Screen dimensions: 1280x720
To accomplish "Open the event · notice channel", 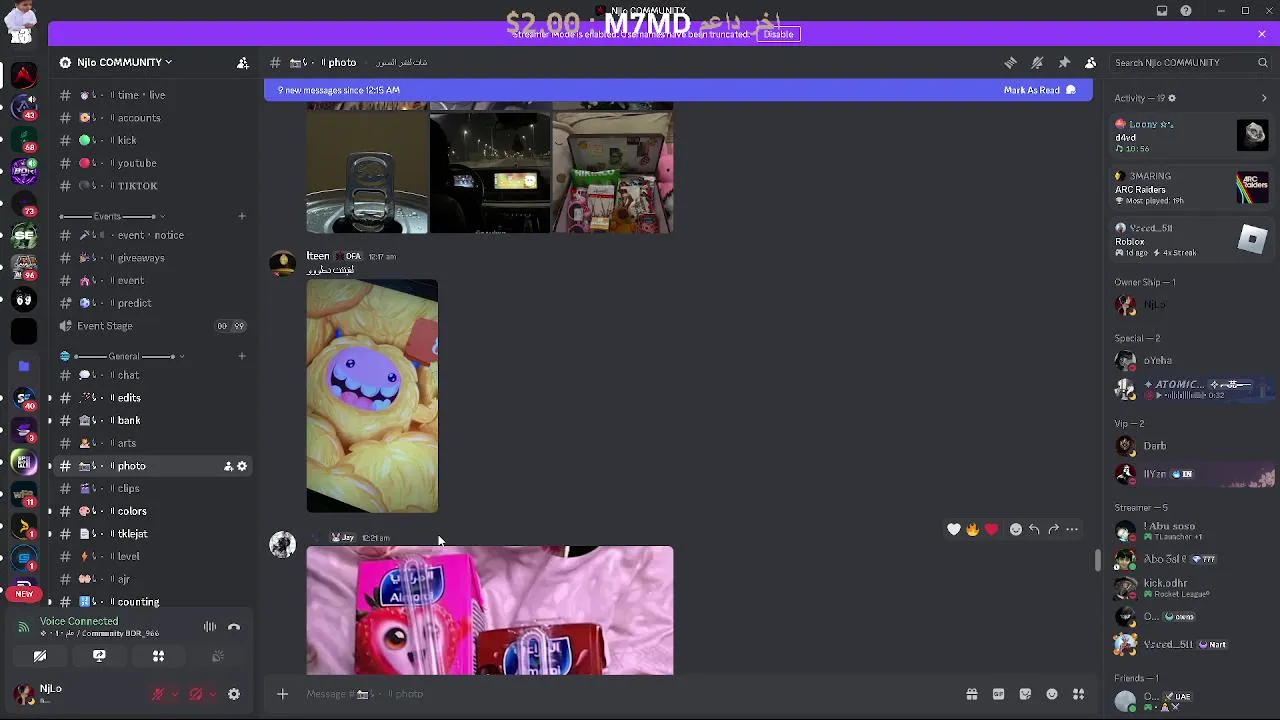I will pos(152,235).
